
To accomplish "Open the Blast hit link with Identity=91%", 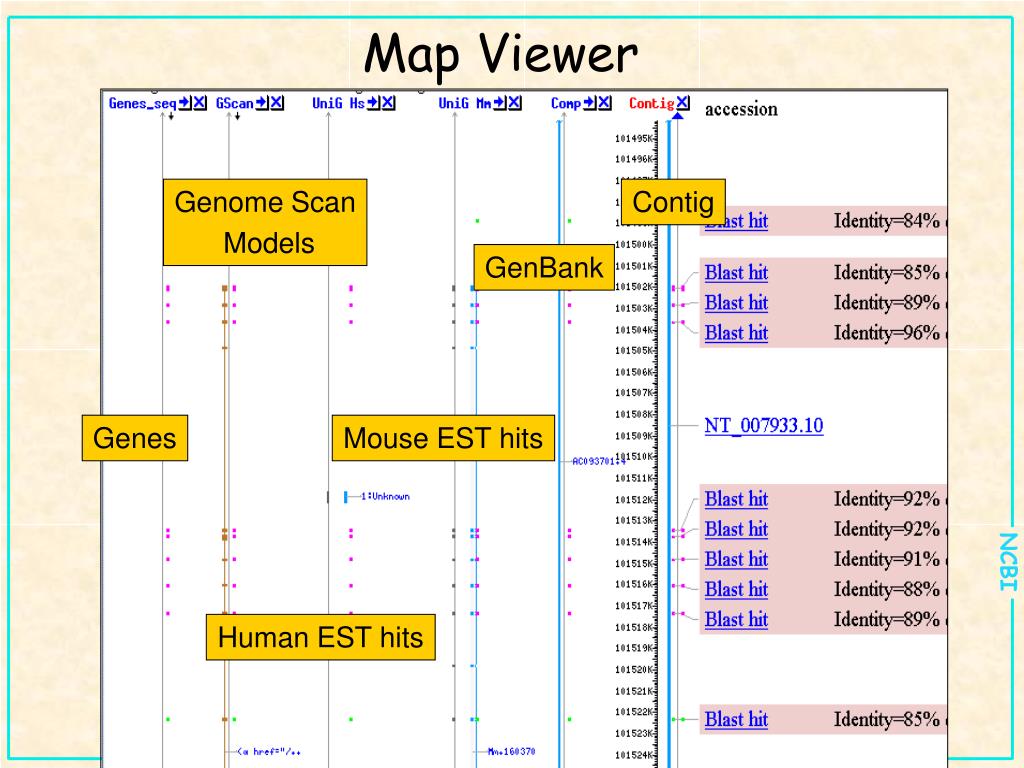I will [x=736, y=560].
